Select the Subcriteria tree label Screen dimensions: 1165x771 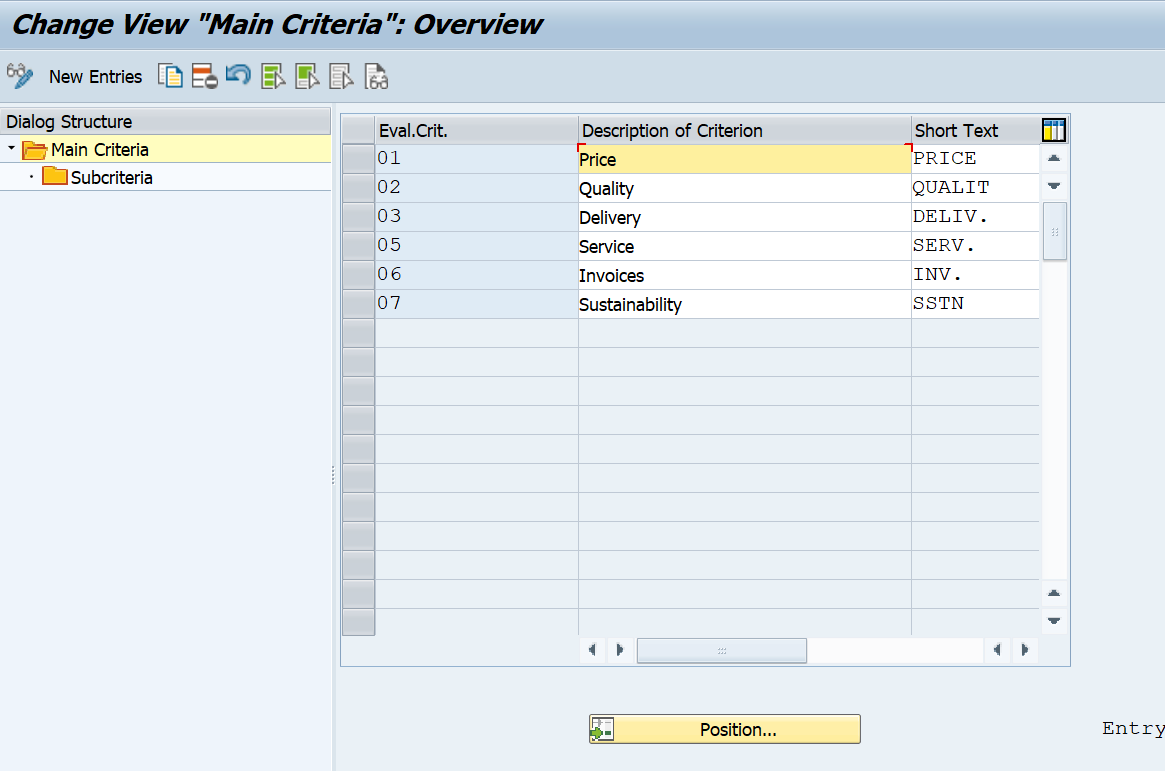[111, 178]
